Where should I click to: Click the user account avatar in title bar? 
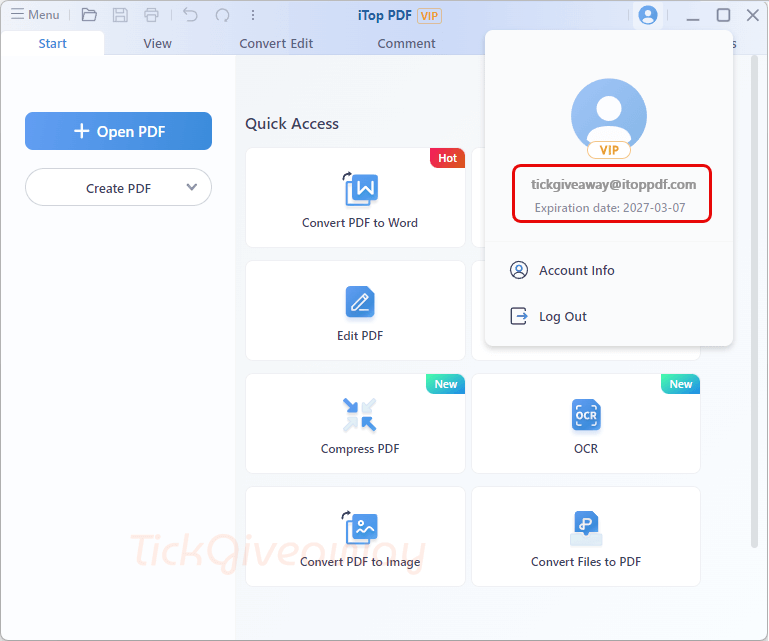click(x=647, y=15)
